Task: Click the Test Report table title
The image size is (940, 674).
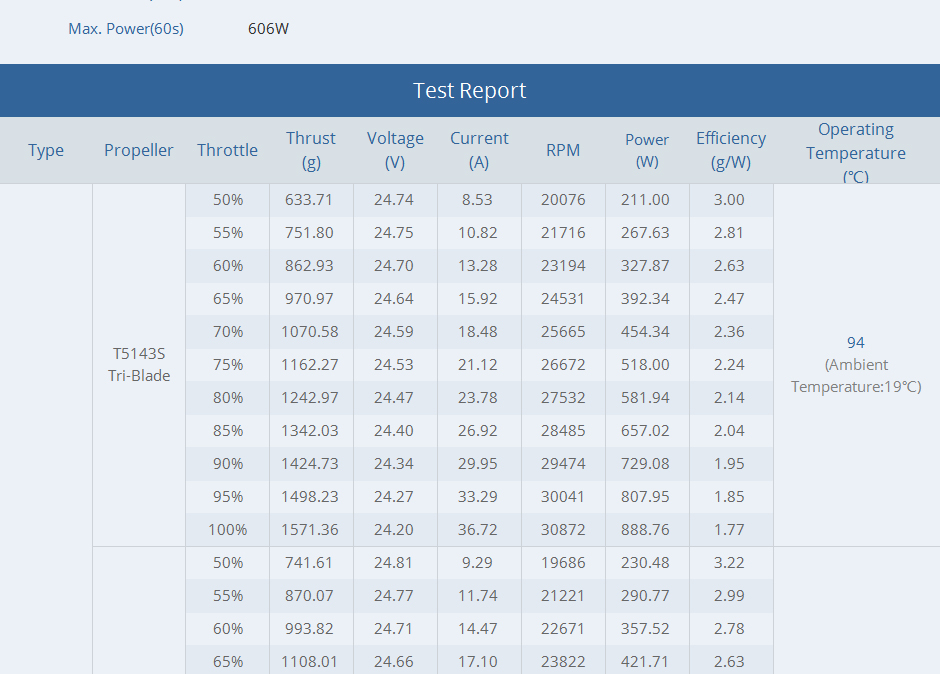Action: tap(469, 91)
